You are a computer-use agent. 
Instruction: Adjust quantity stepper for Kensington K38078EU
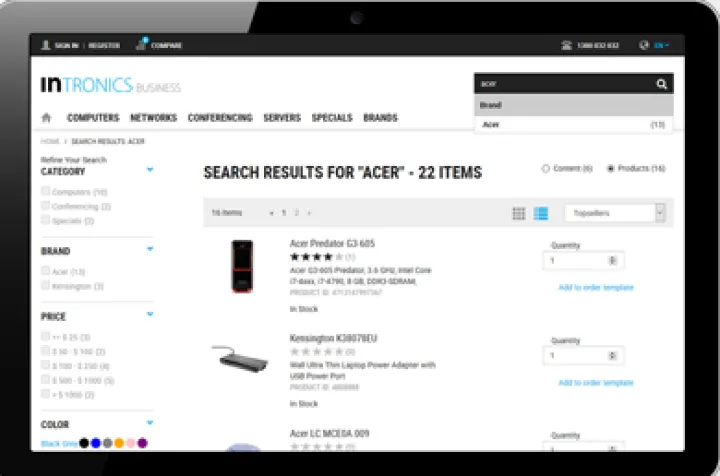coord(612,356)
